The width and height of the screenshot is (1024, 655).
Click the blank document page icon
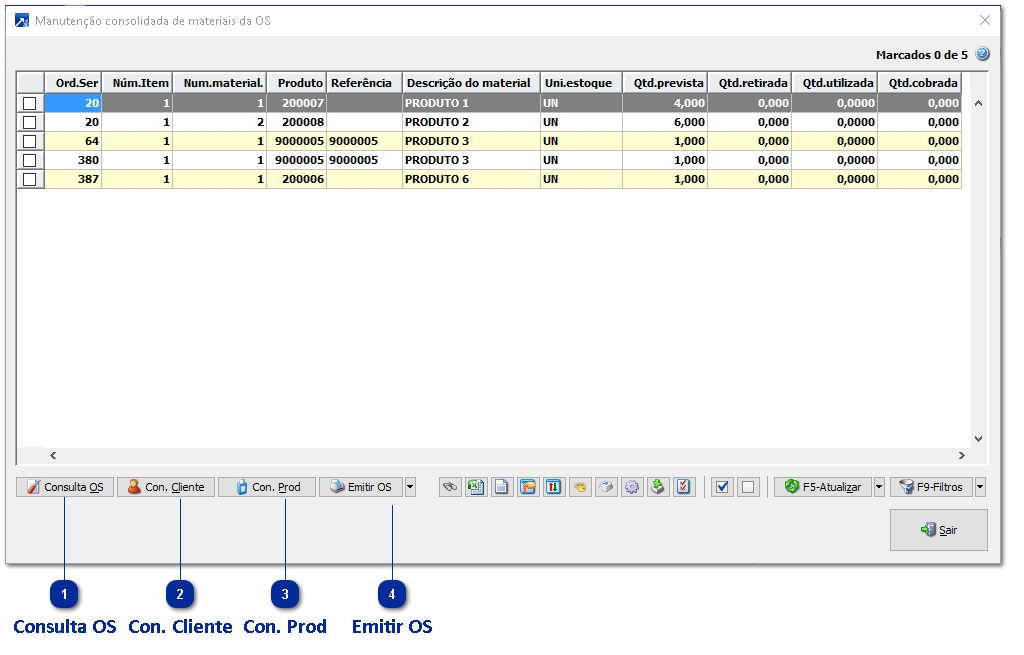pyautogui.click(x=502, y=487)
